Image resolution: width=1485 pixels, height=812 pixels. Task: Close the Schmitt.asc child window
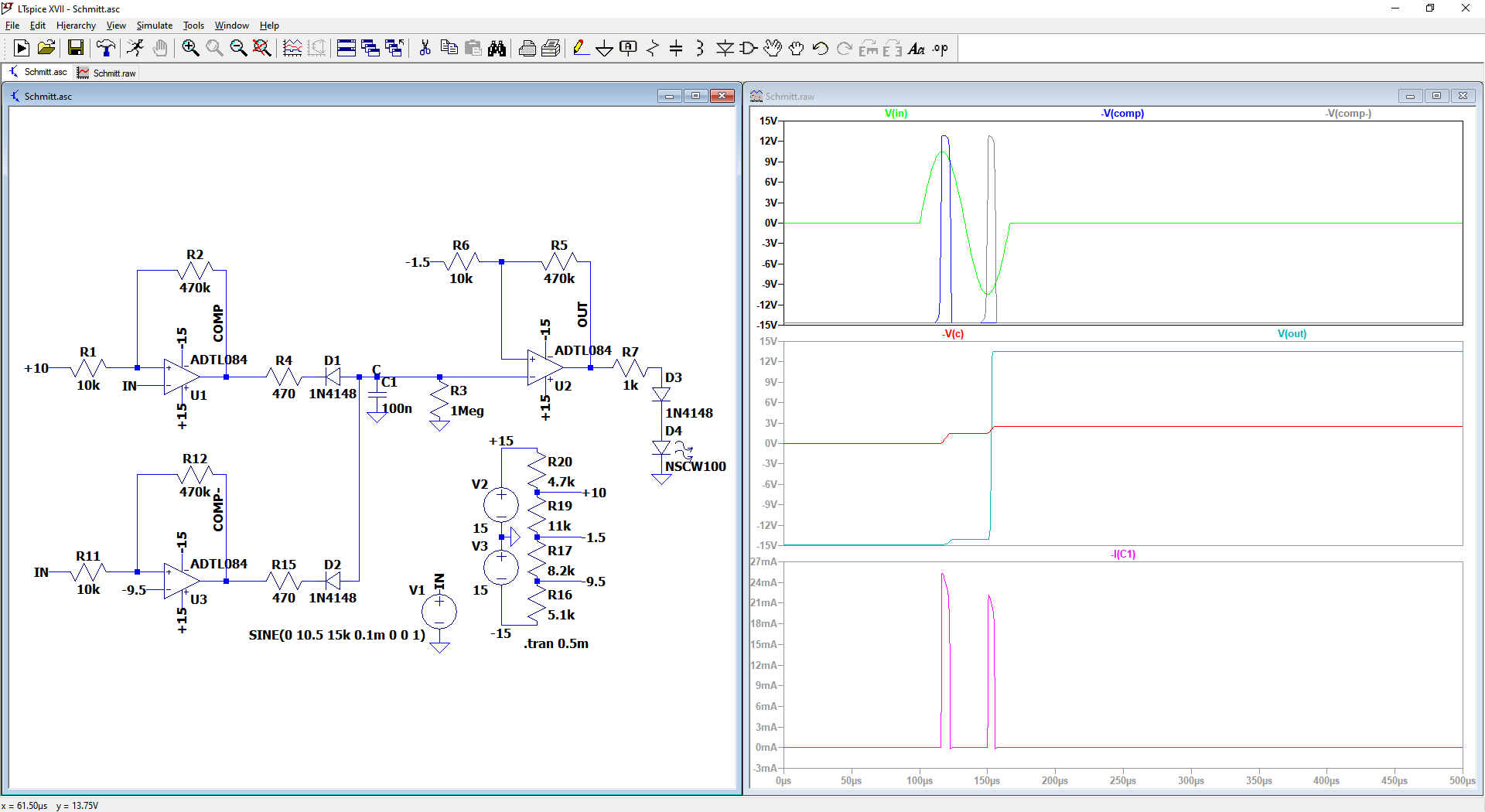coord(722,96)
